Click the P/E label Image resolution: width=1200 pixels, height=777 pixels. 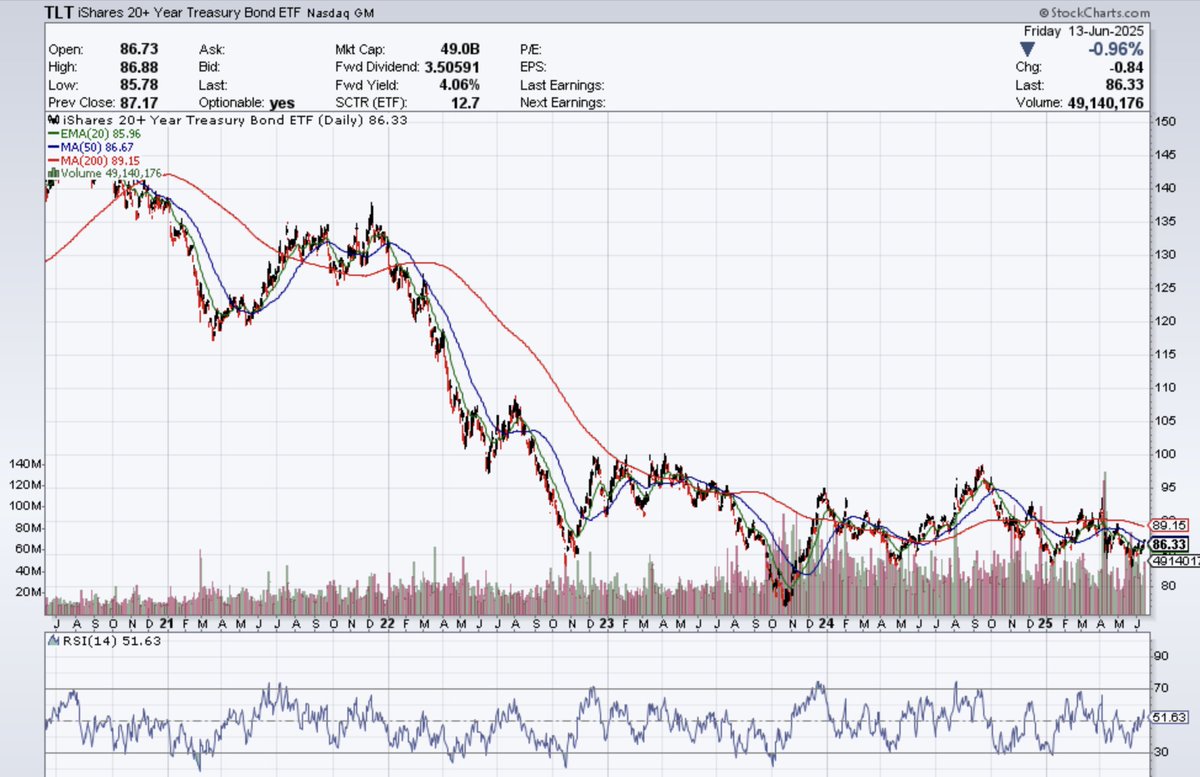(x=531, y=49)
